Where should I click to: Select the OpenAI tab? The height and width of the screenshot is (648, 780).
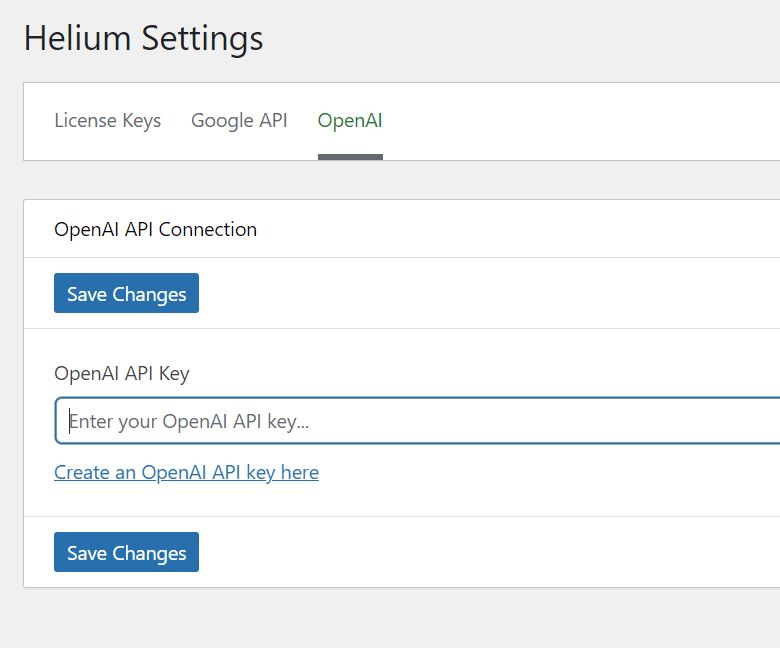point(350,121)
